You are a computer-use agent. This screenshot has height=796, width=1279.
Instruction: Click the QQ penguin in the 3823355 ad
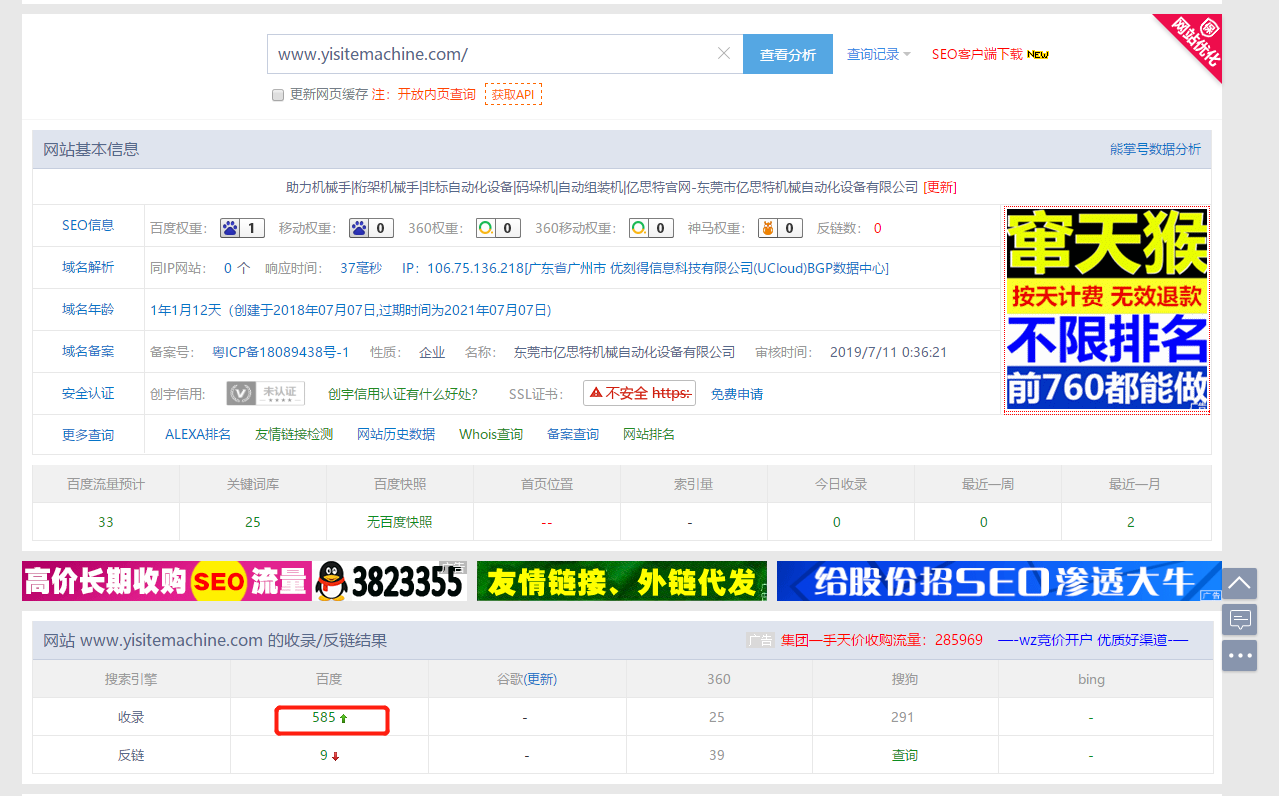coord(331,581)
